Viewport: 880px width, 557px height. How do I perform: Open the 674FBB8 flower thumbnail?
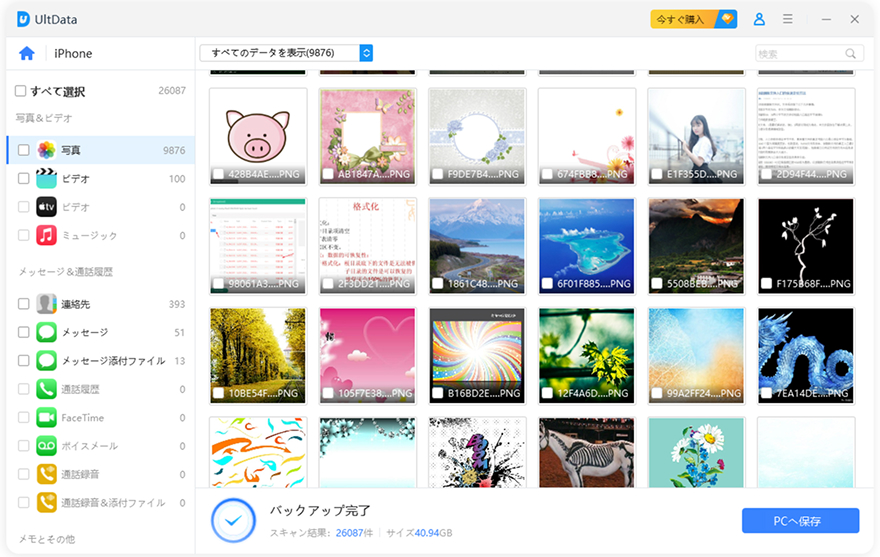(x=586, y=136)
